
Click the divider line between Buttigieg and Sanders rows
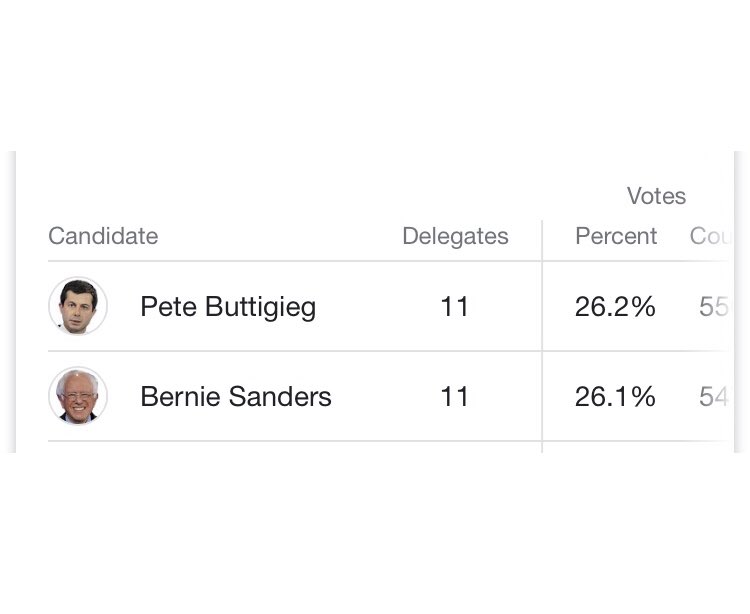pos(300,351)
